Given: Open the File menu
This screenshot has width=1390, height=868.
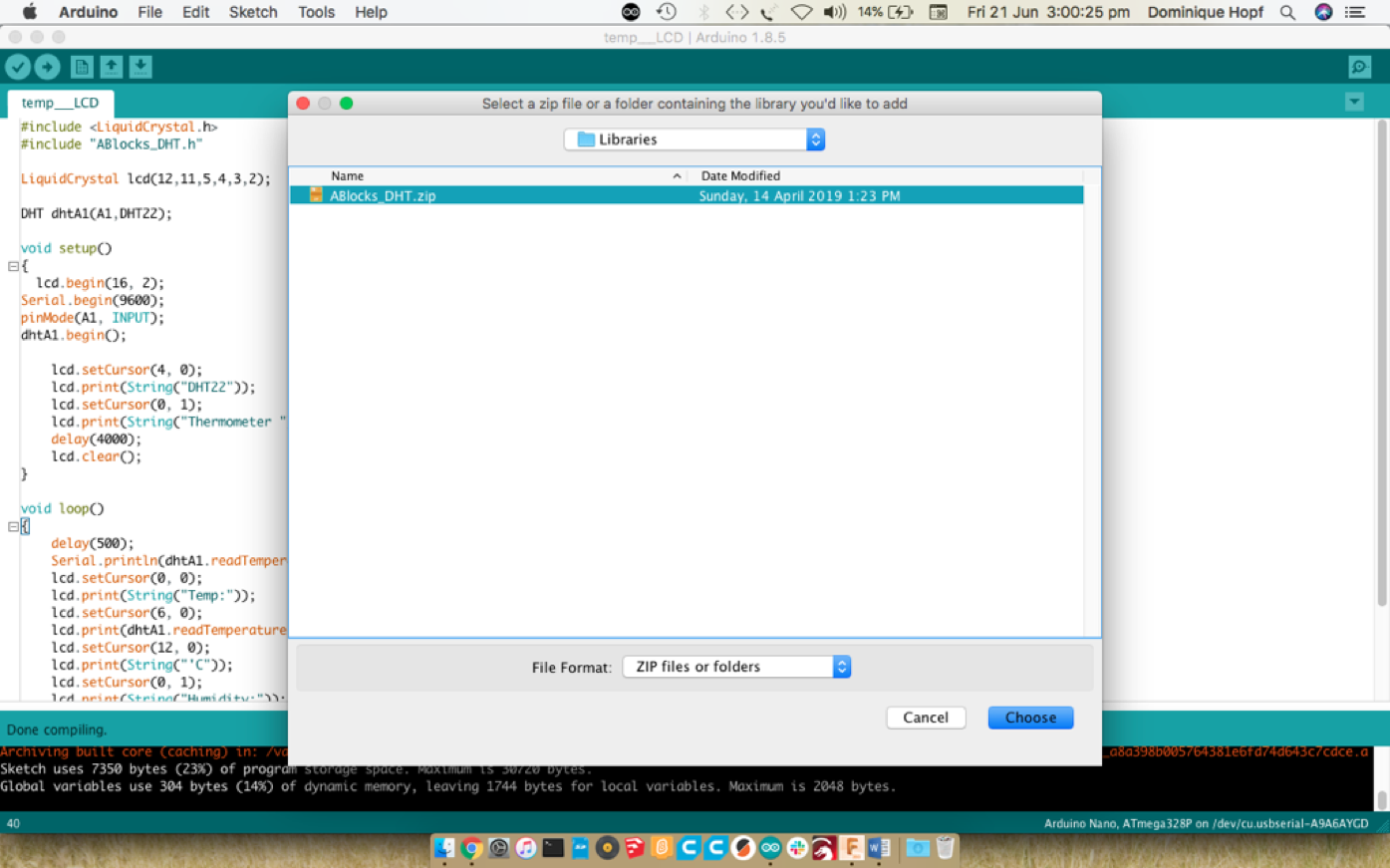Looking at the screenshot, I should pyautogui.click(x=149, y=12).
